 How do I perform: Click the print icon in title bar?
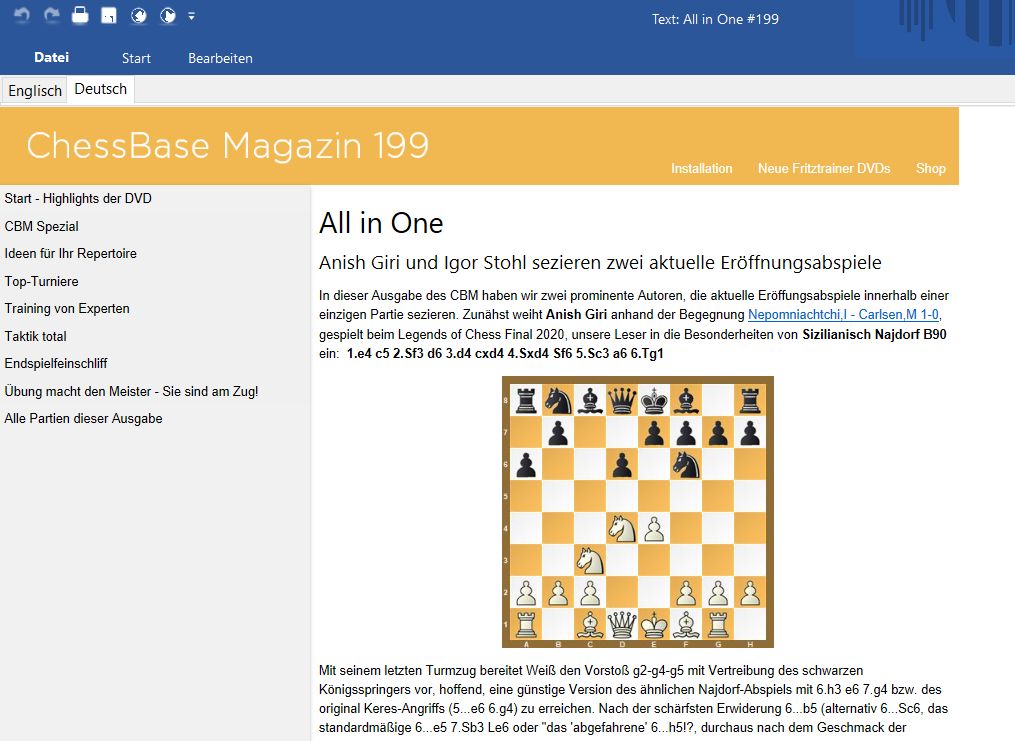point(80,16)
